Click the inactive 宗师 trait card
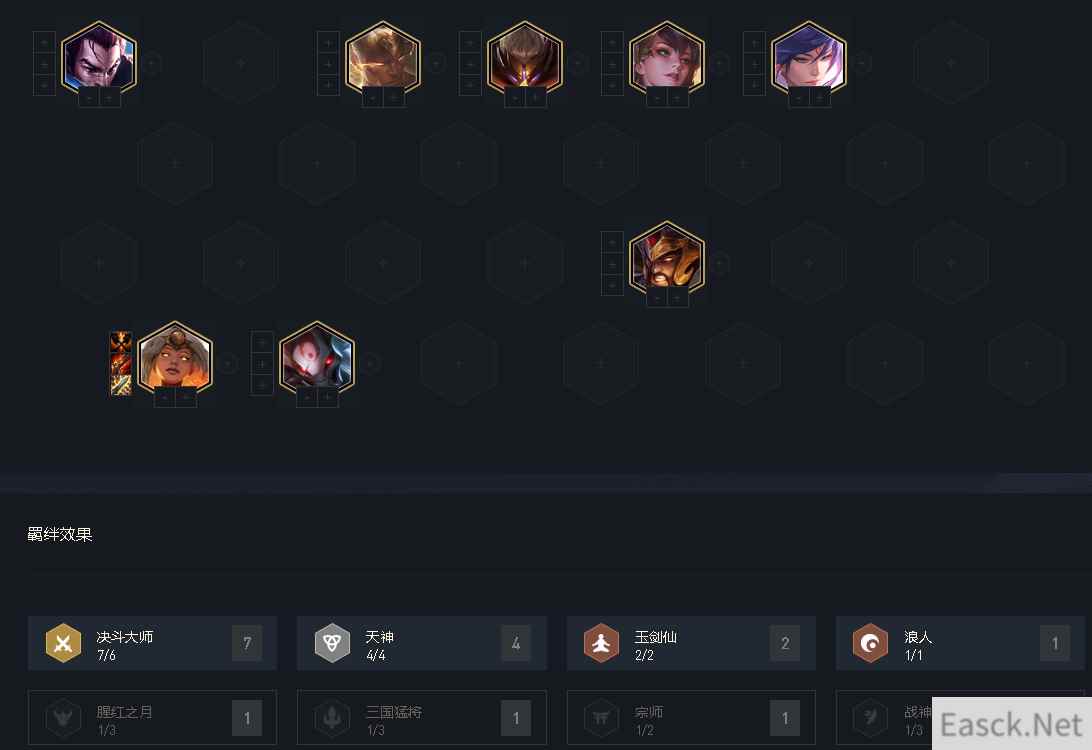This screenshot has height=750, width=1092. click(x=691, y=718)
